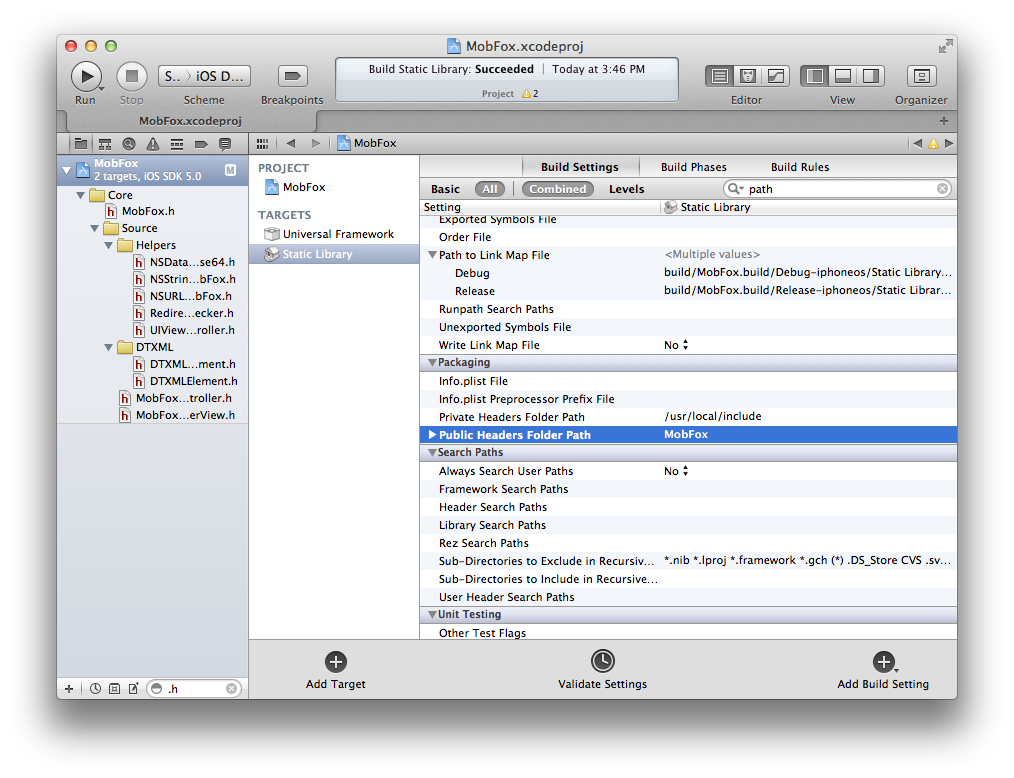The height and width of the screenshot is (778, 1014).
Task: Expand Public Headers Folder Path setting
Action: (433, 435)
